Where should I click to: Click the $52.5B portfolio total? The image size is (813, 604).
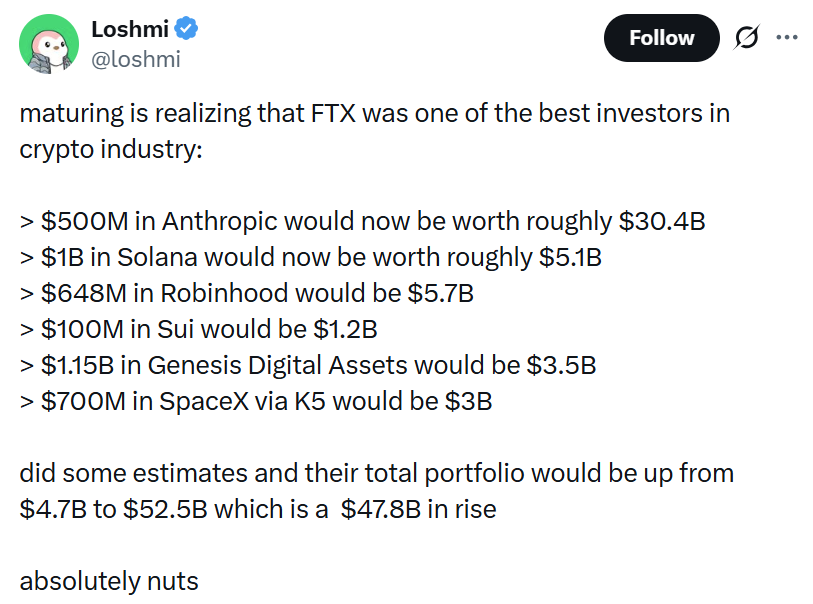coord(164,509)
